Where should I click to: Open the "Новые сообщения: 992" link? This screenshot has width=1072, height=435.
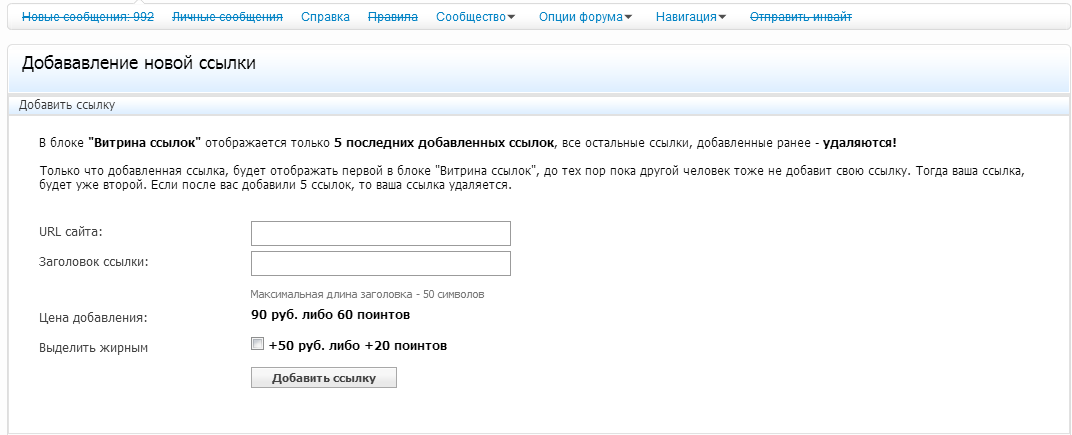pos(88,17)
